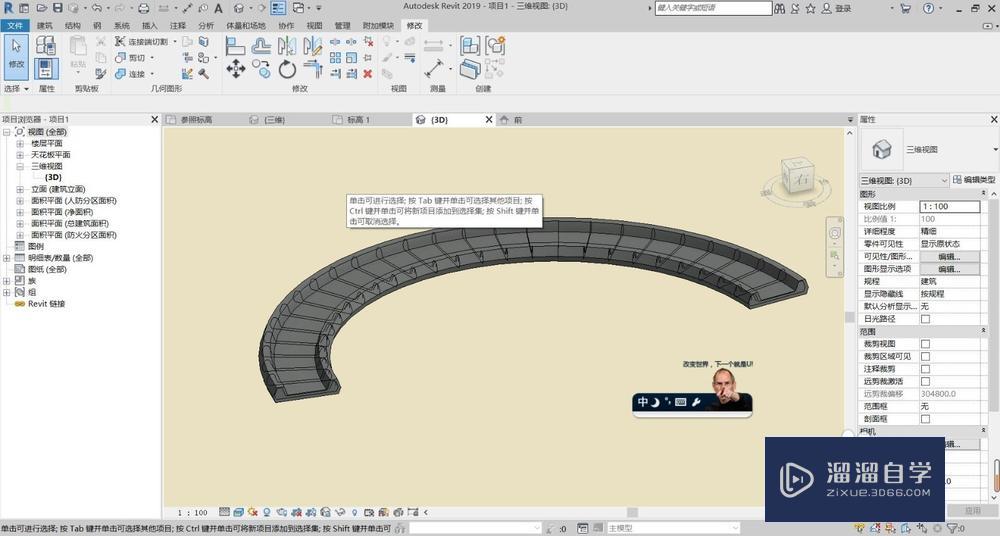Open default 3D view from quick access toolbar
The image size is (1000, 536).
239,8
